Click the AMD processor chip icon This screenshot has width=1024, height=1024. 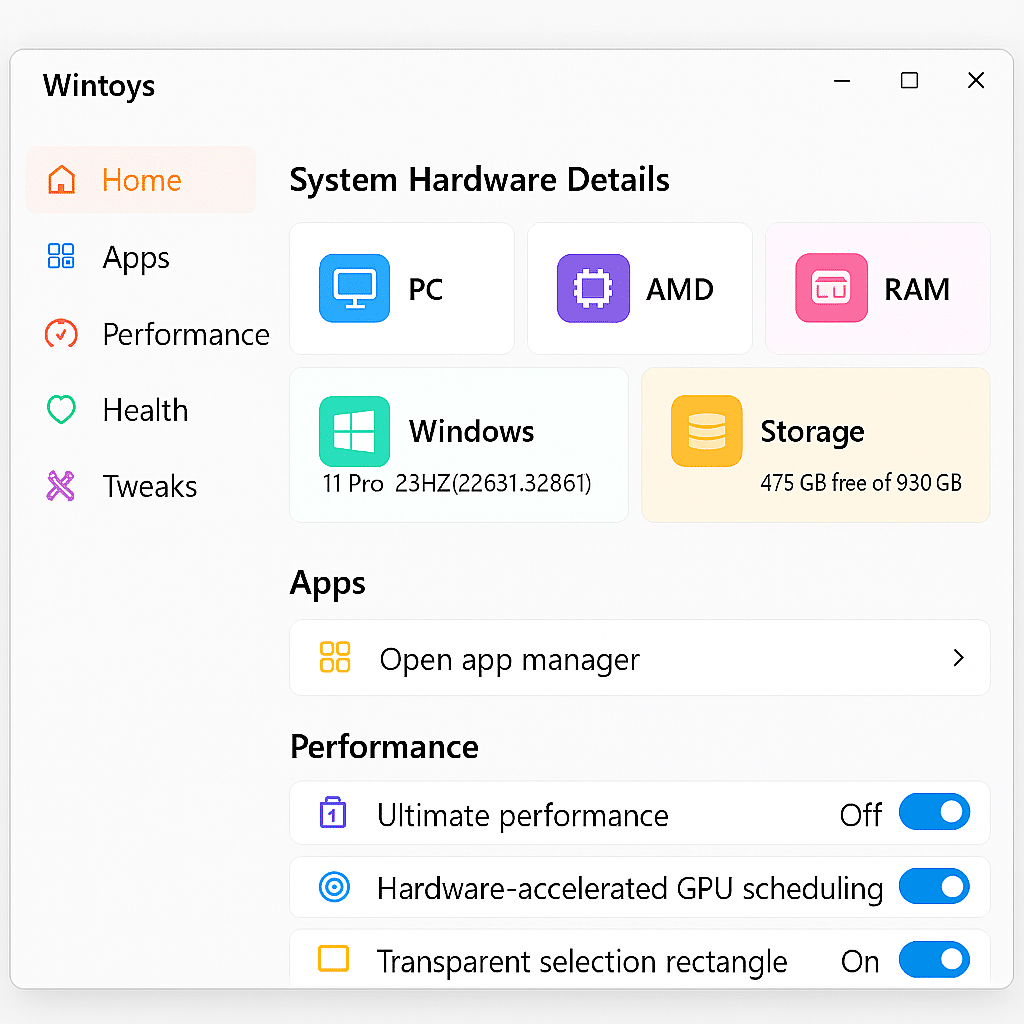[x=593, y=288]
